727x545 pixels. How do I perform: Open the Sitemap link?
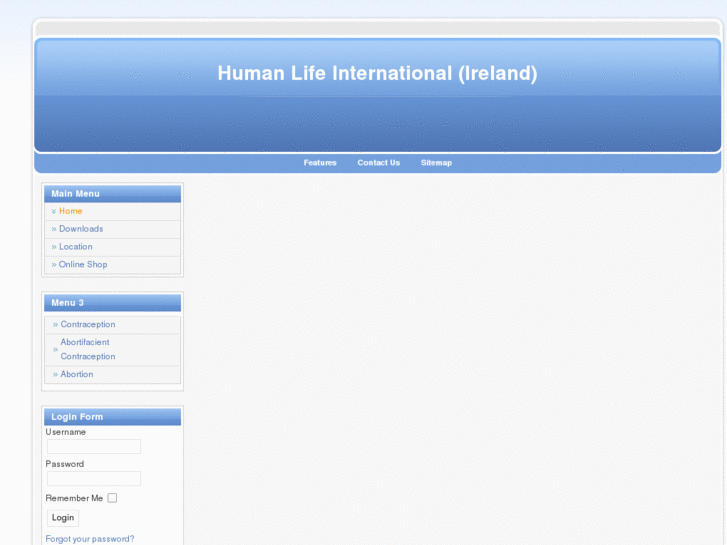[436, 163]
